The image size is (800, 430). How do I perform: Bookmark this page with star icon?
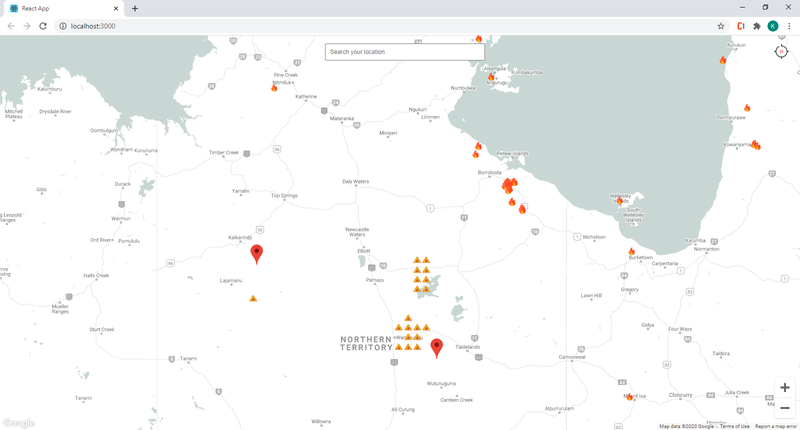[721, 25]
